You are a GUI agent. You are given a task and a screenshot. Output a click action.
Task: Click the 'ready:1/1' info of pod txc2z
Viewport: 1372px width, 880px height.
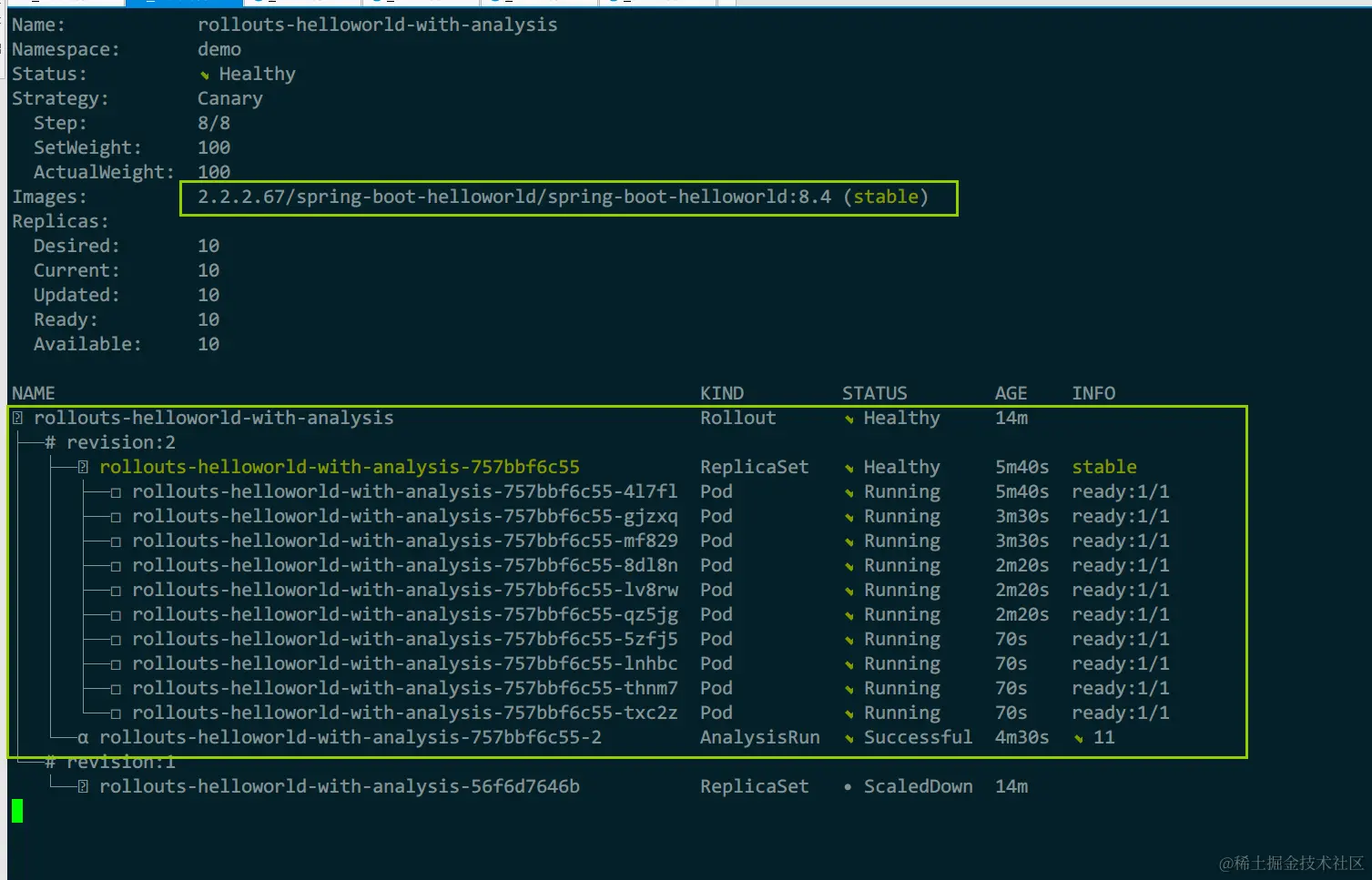1121,713
